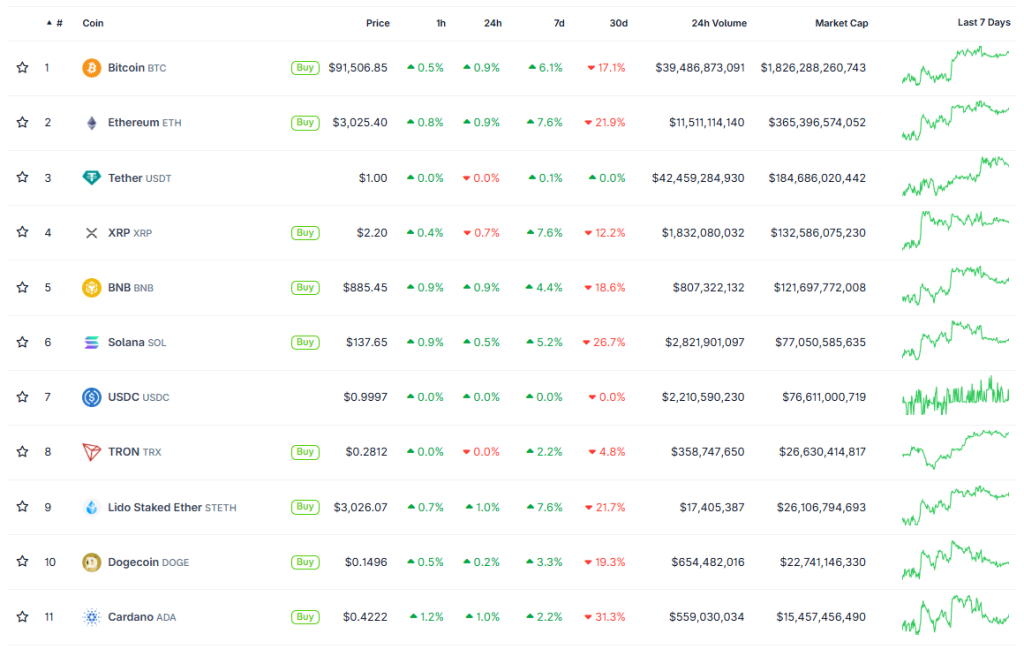Screen dimensions: 1024x649
Task: Sort table by 24h Volume header
Action: [x=718, y=23]
